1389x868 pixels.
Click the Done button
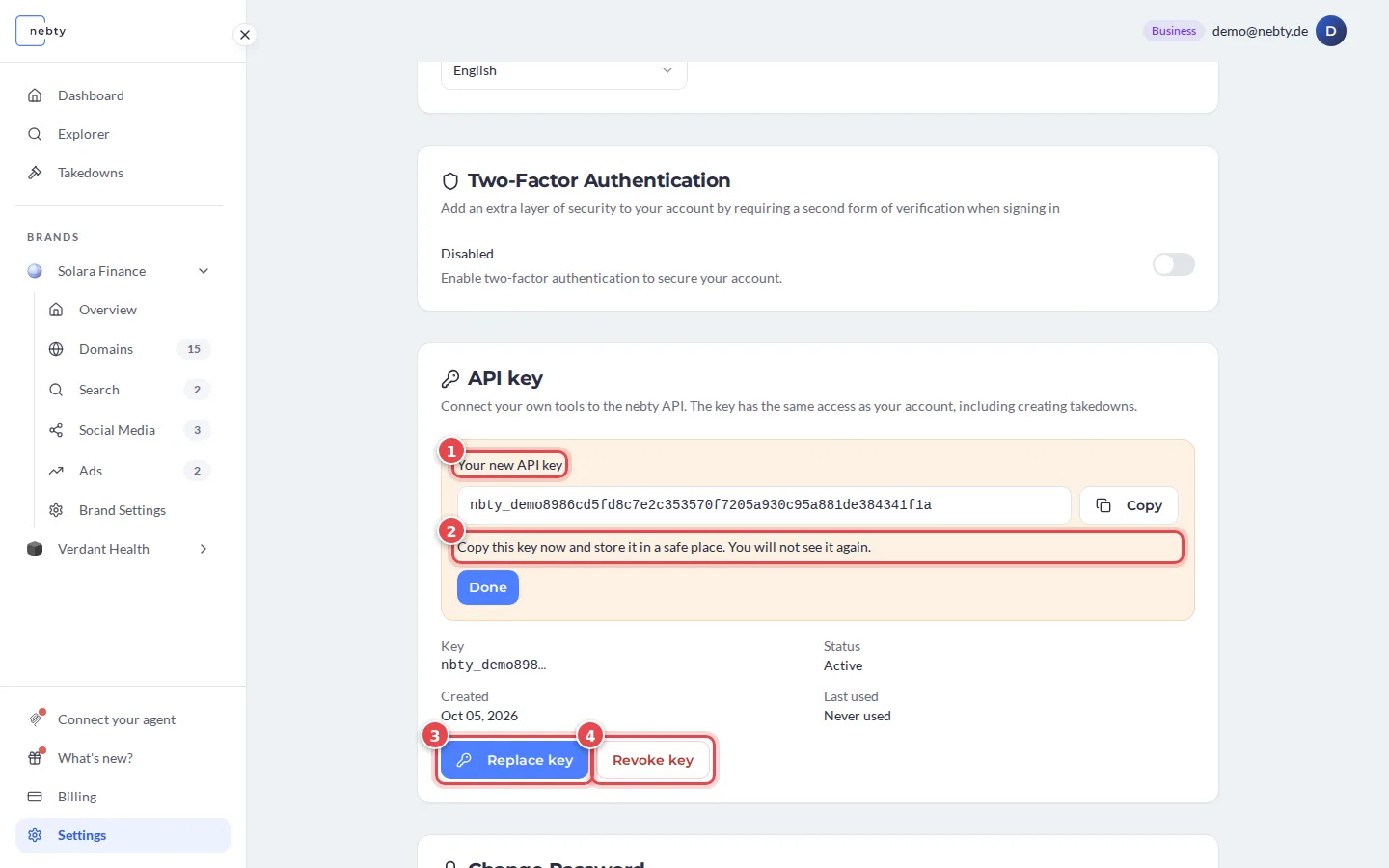[488, 587]
